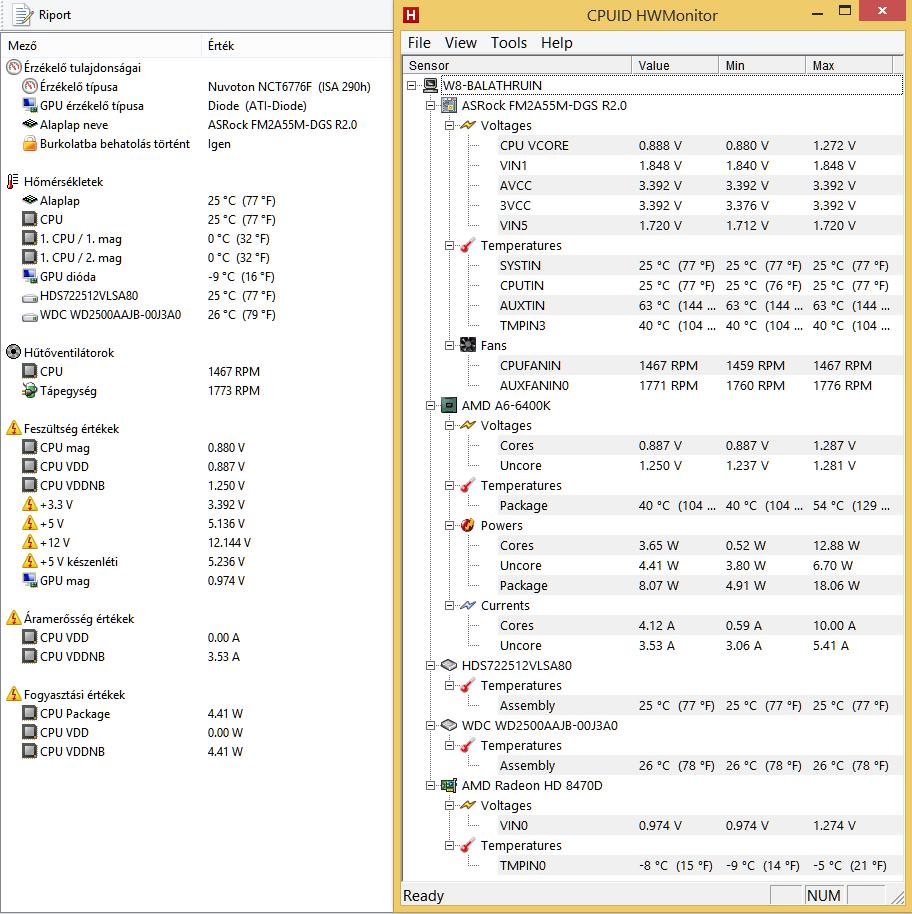The height and width of the screenshot is (914, 912).
Task: Click the Áramerősség értékek warning icon
Action: [13, 618]
